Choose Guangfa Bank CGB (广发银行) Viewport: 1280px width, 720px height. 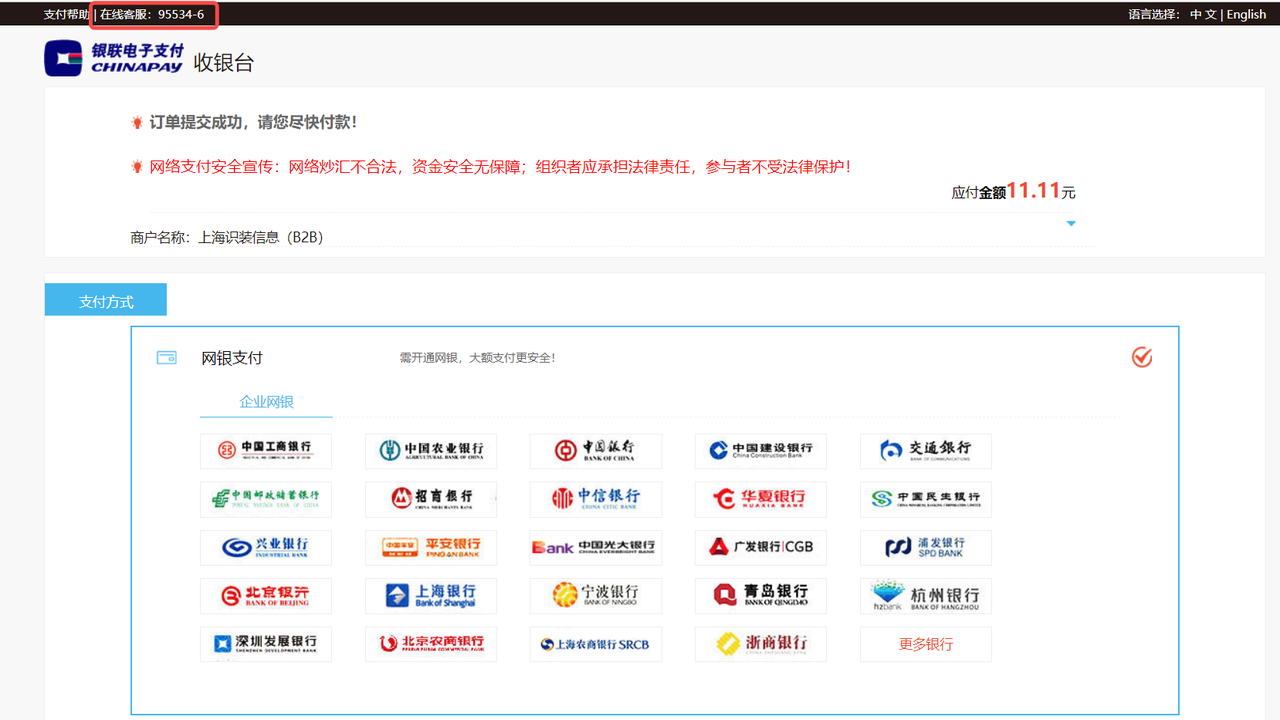point(761,548)
